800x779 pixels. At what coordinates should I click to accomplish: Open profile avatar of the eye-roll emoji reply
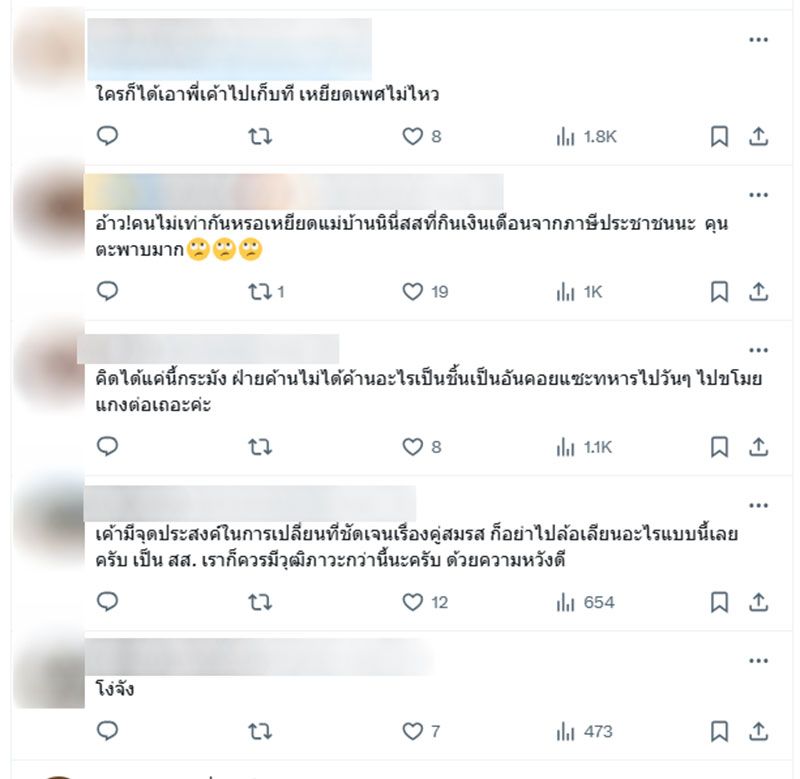pyautogui.click(x=49, y=208)
